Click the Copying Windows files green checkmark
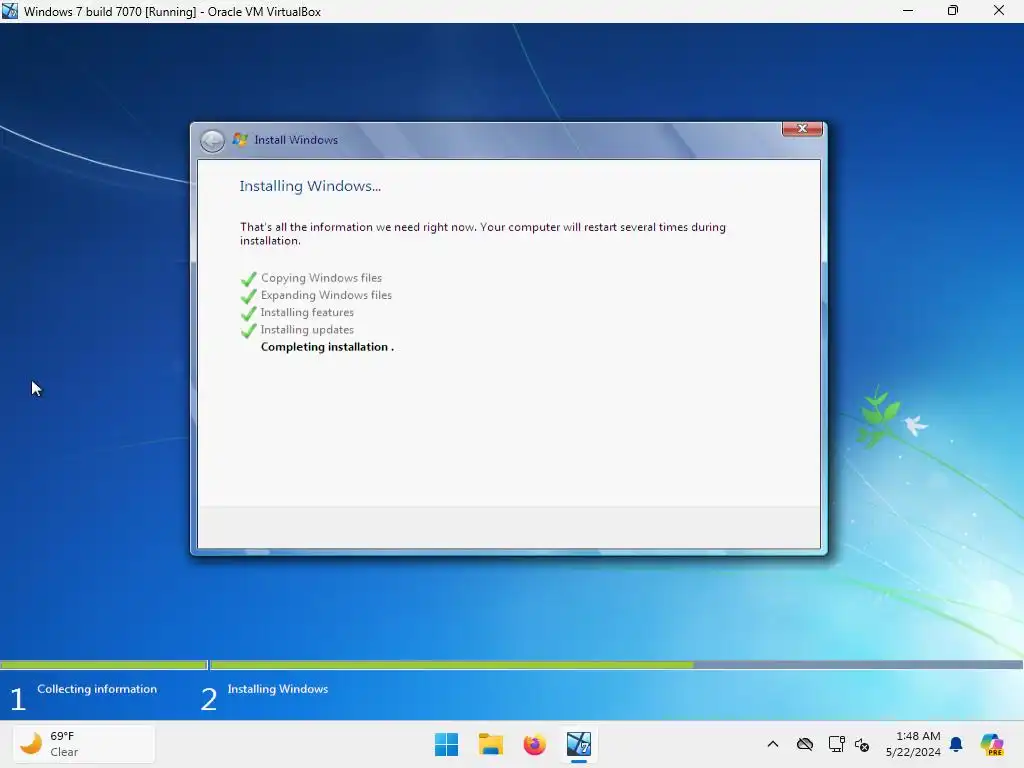 [248, 279]
